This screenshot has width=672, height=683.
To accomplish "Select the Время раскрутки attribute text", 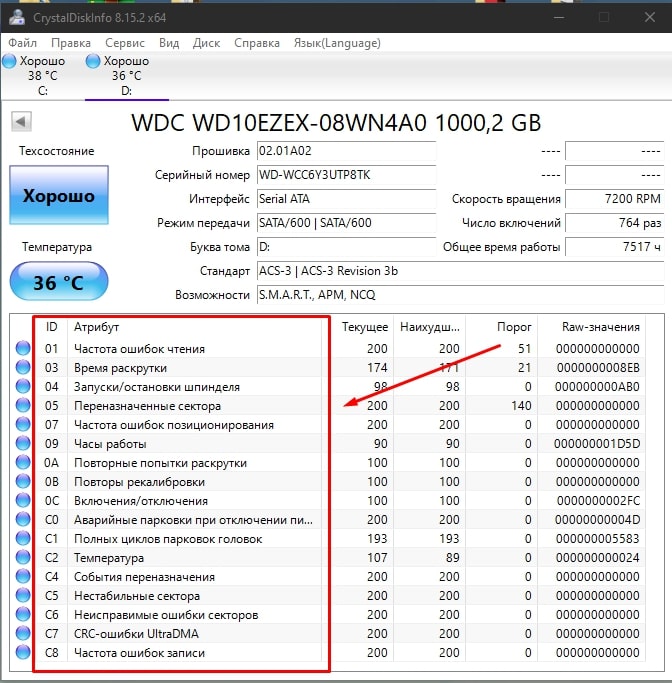I will [120, 368].
